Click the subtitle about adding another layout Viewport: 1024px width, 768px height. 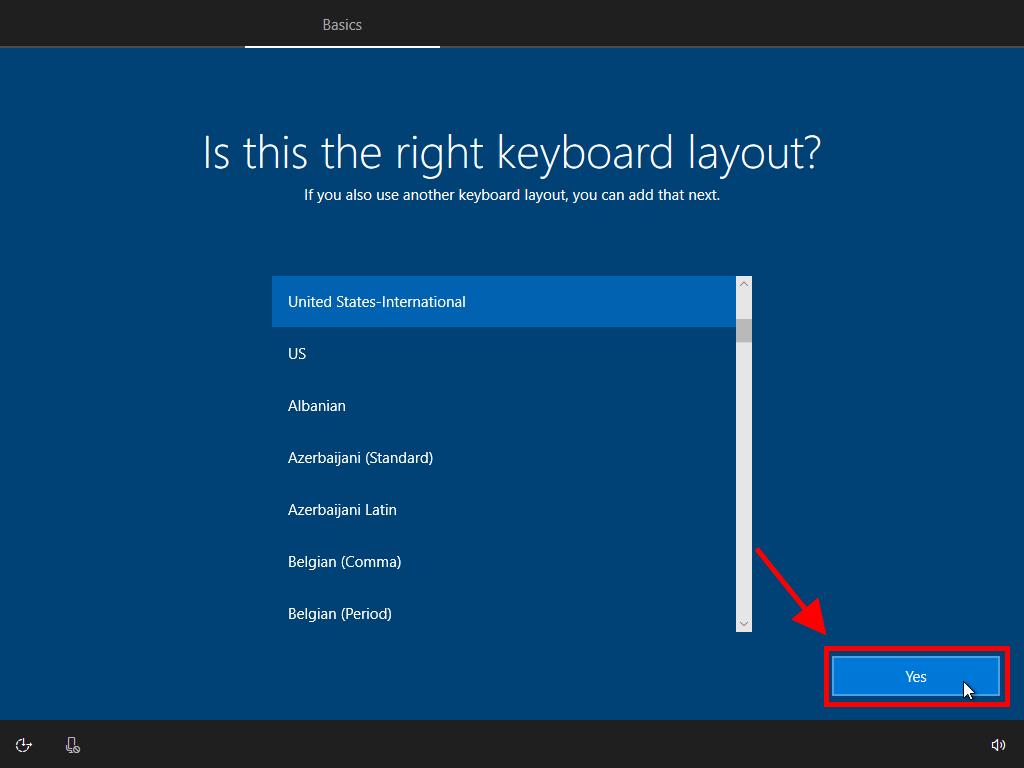pyautogui.click(x=511, y=195)
